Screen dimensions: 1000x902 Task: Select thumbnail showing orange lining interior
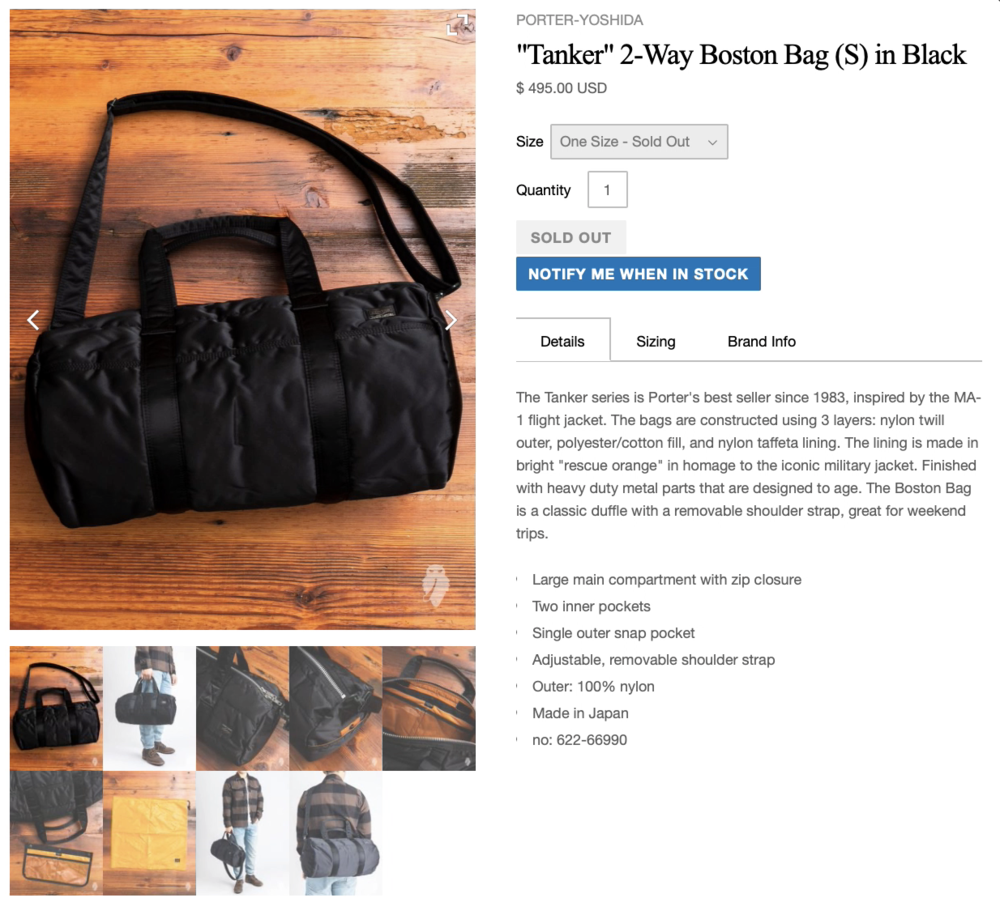(429, 708)
